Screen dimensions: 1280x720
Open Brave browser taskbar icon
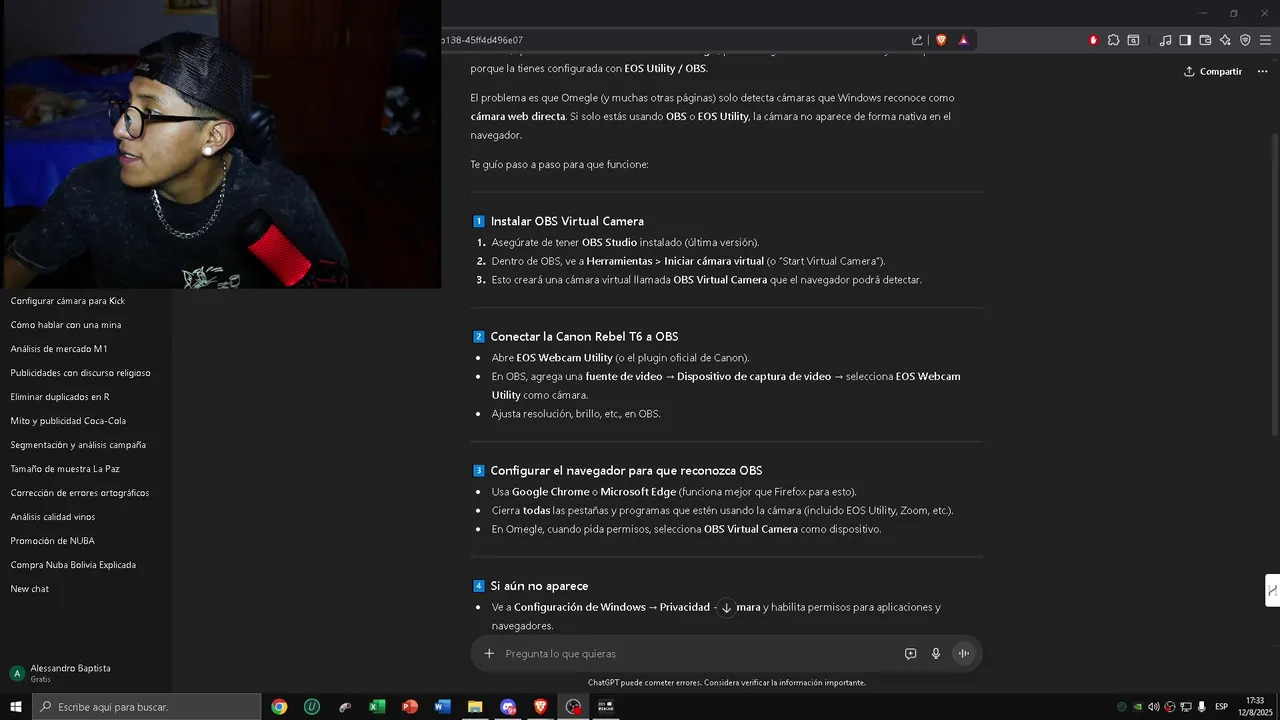click(541, 707)
